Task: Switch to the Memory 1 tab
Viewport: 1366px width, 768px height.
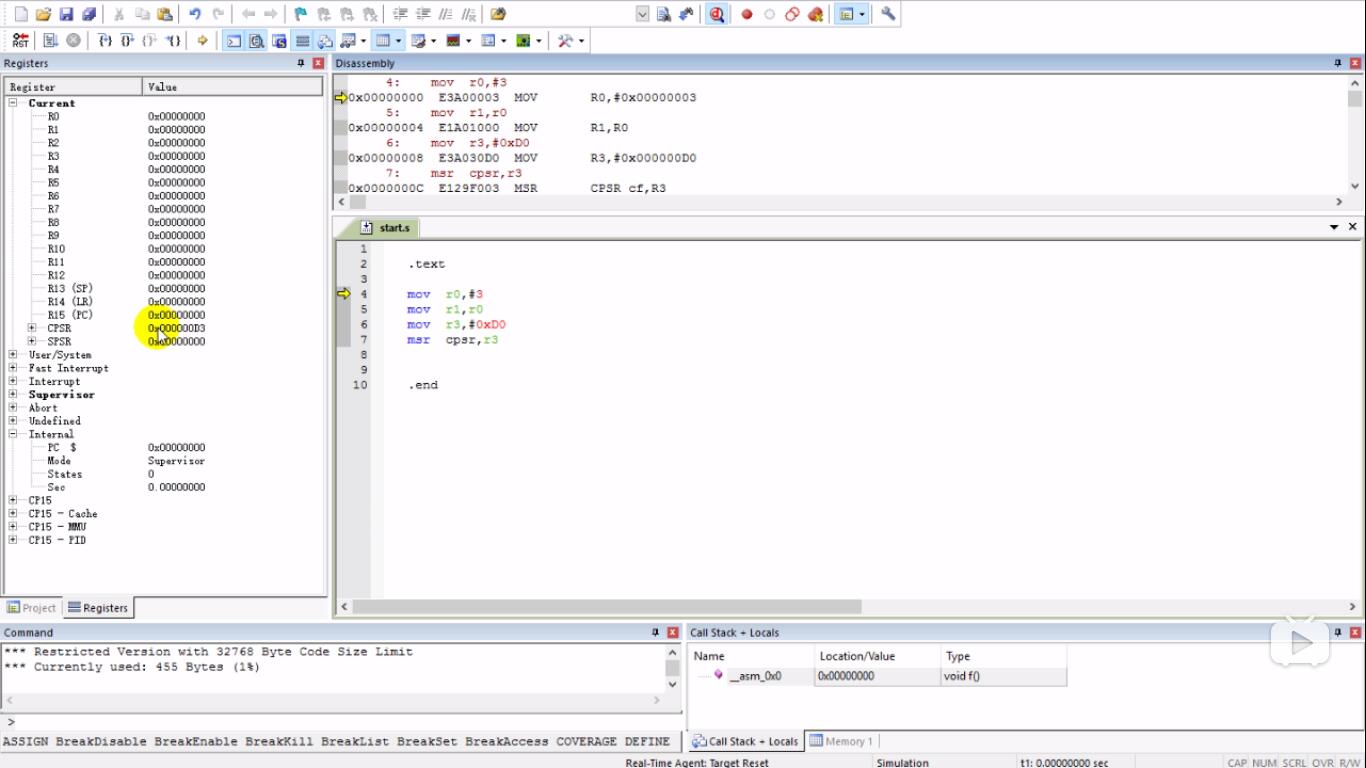Action: [843, 741]
